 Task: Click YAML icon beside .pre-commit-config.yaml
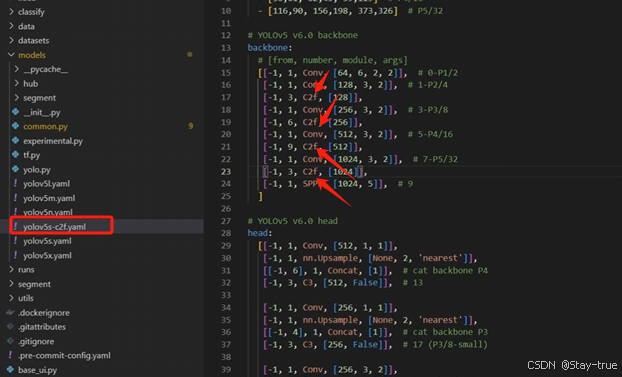coord(10,355)
